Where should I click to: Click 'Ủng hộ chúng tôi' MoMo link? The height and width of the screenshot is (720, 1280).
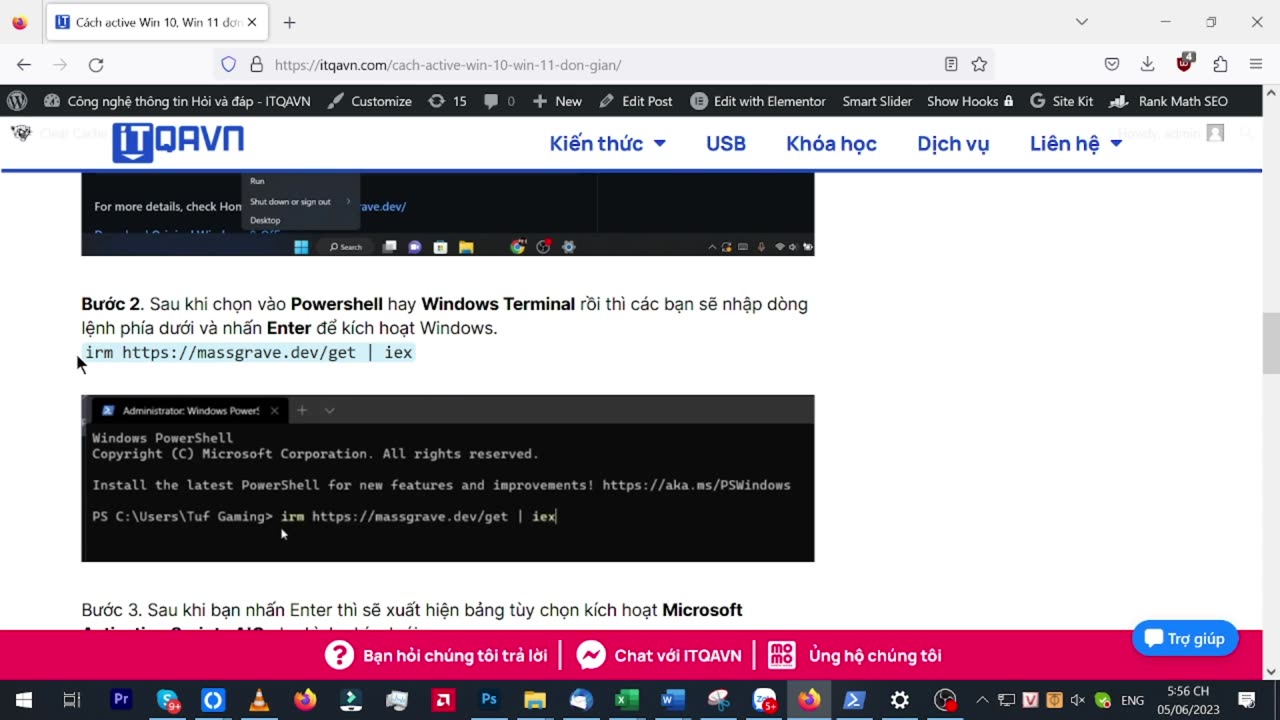(x=855, y=656)
